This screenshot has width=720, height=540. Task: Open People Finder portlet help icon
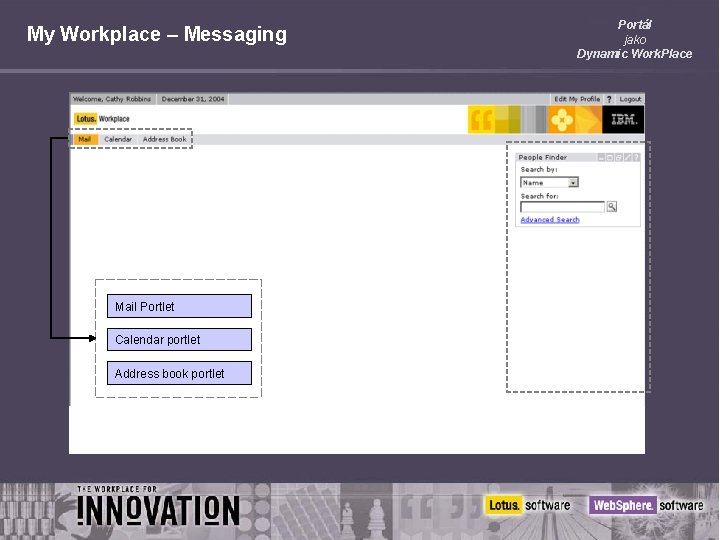coord(636,157)
